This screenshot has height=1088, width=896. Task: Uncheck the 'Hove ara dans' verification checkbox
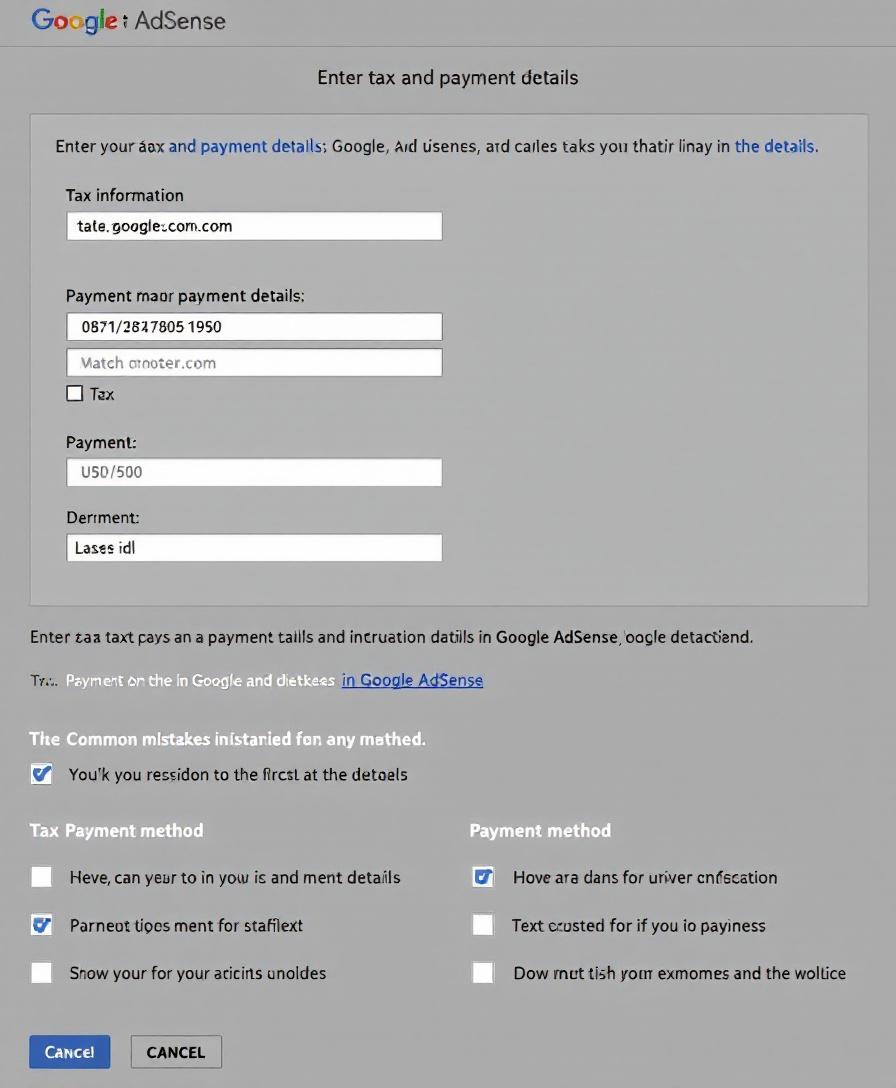pyautogui.click(x=482, y=876)
